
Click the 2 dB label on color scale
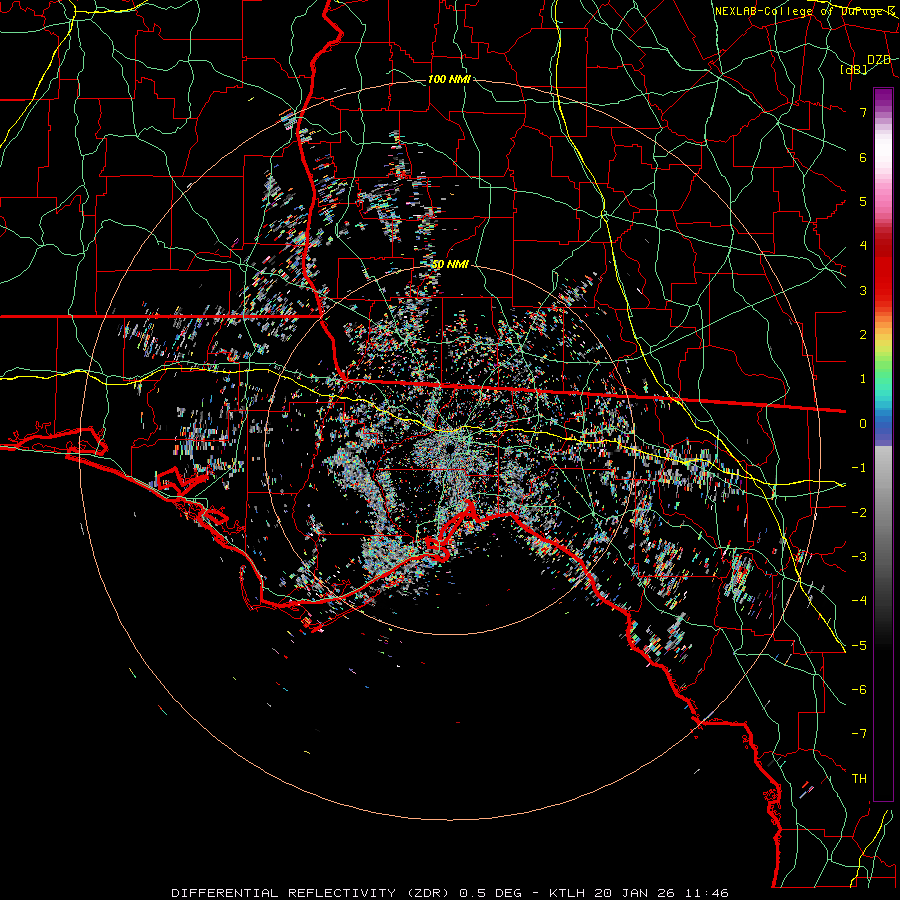tap(863, 335)
